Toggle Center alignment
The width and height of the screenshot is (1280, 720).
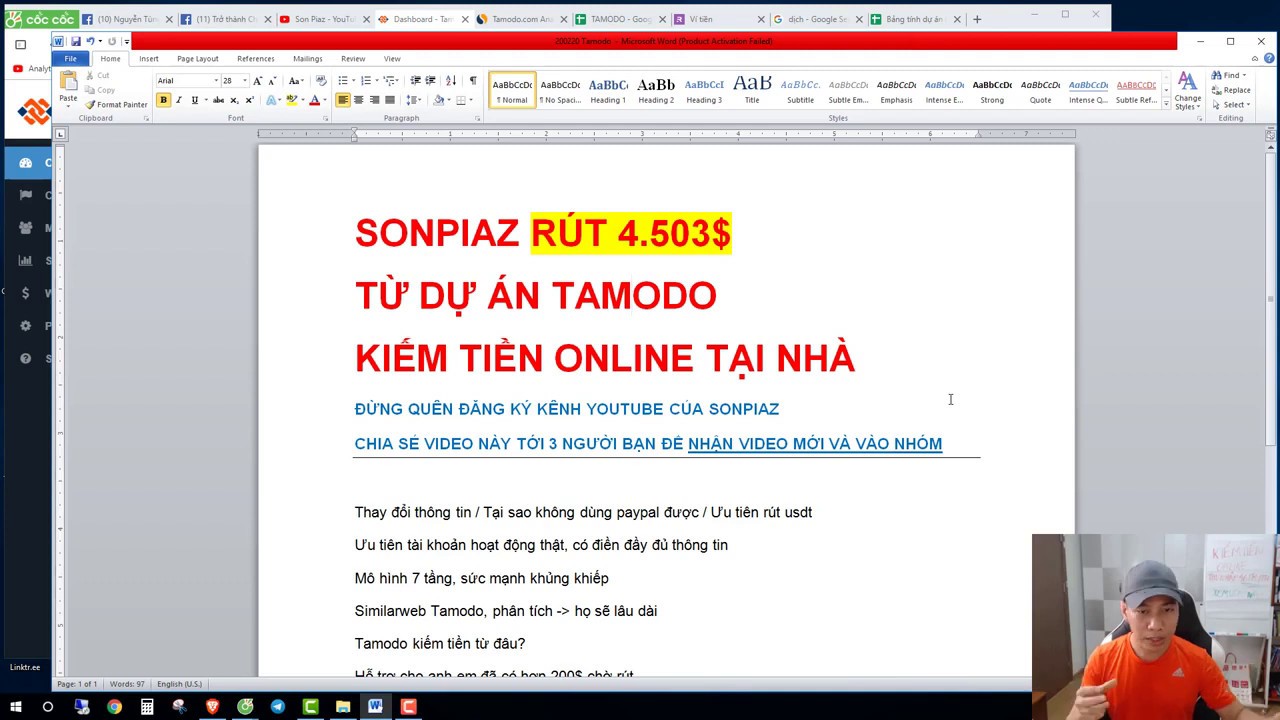point(359,100)
